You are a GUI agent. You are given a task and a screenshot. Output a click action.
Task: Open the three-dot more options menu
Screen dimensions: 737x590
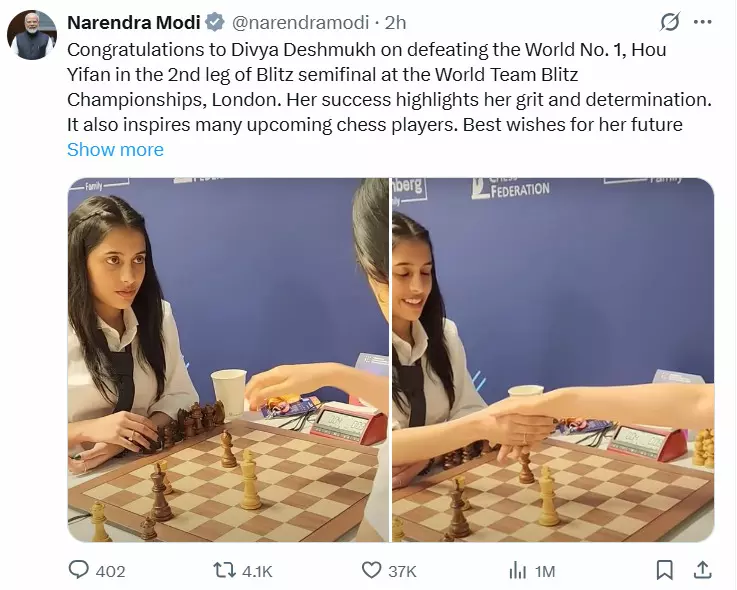703,22
